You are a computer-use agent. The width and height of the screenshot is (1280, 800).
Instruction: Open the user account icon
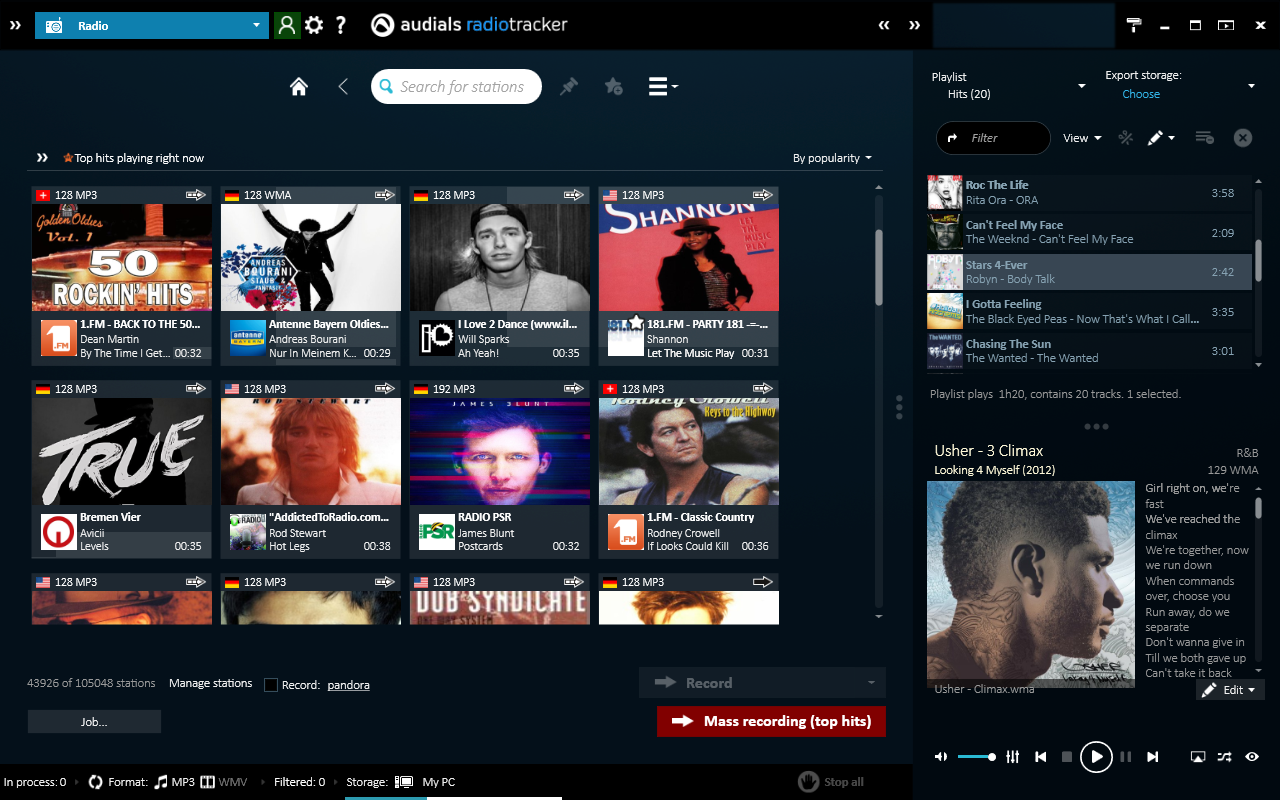[287, 25]
